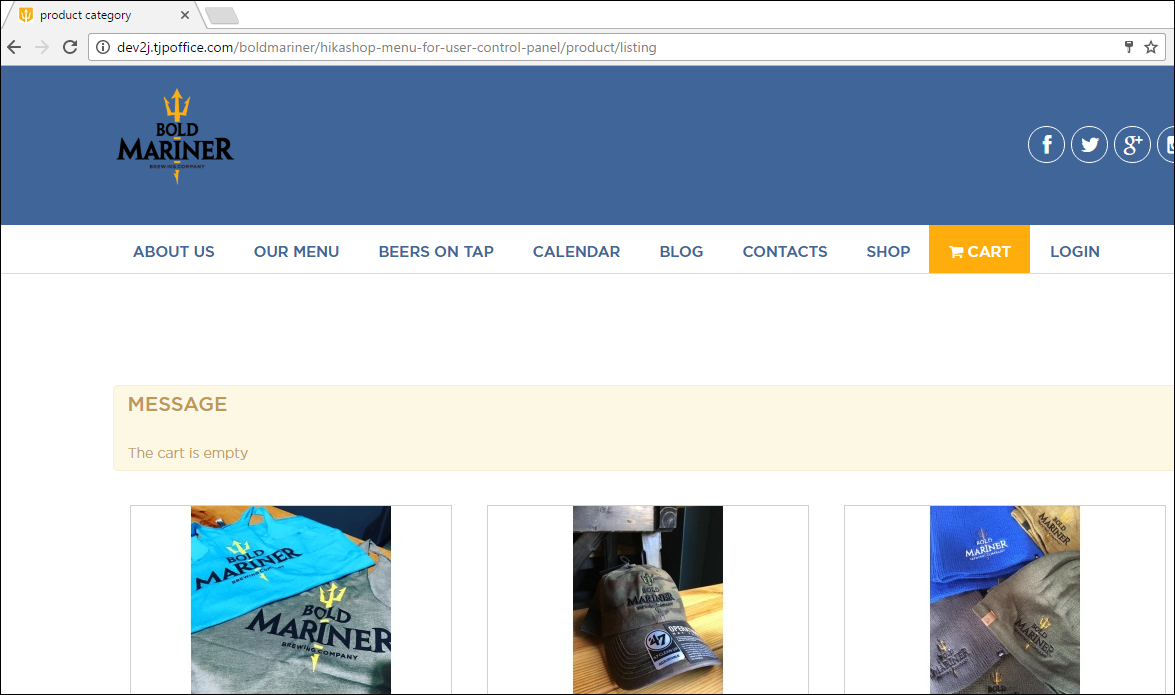The image size is (1175, 695).
Task: Click 'The cart is empty' message text
Action: [188, 453]
